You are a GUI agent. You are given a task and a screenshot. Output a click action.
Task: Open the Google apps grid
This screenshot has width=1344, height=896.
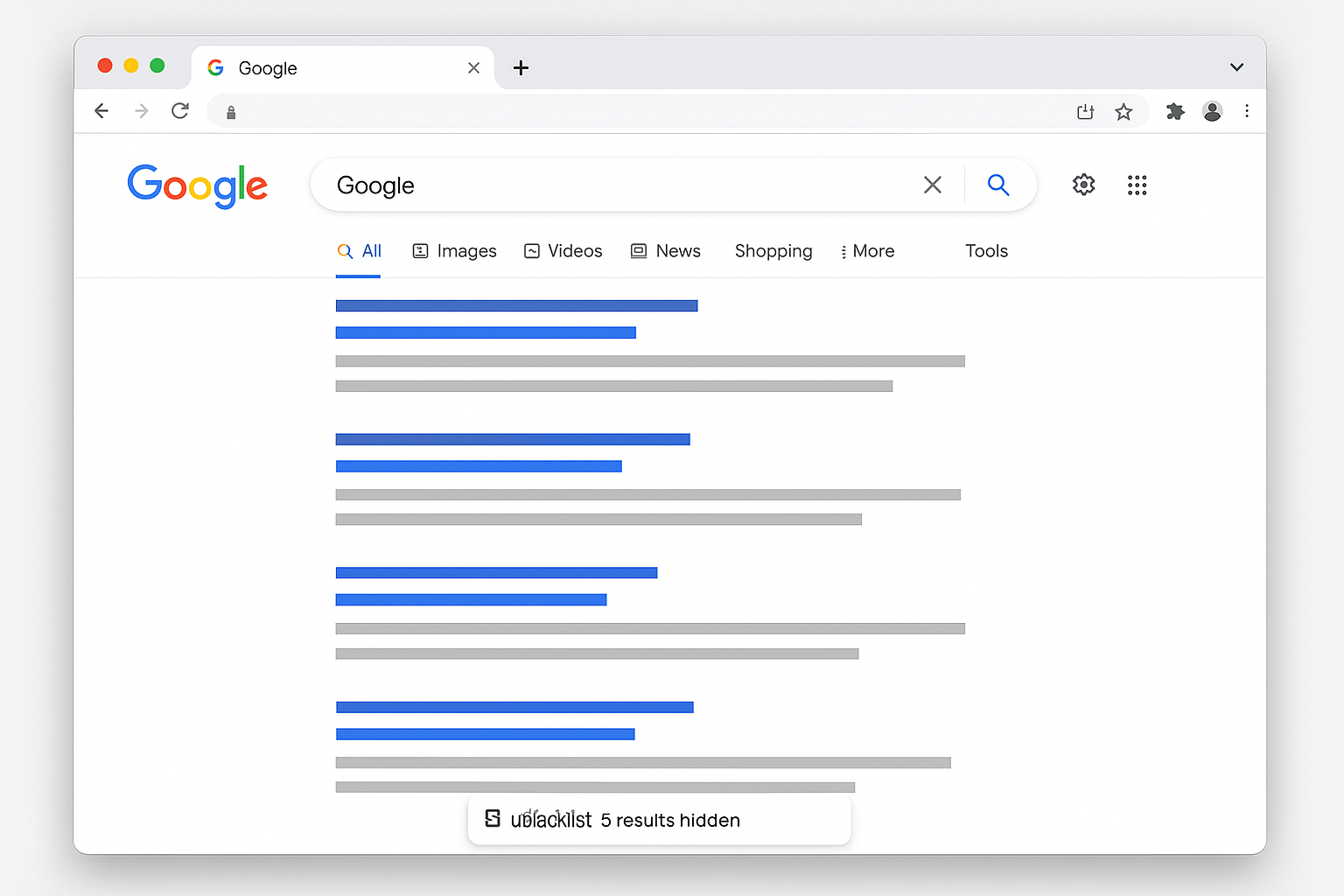tap(1137, 185)
